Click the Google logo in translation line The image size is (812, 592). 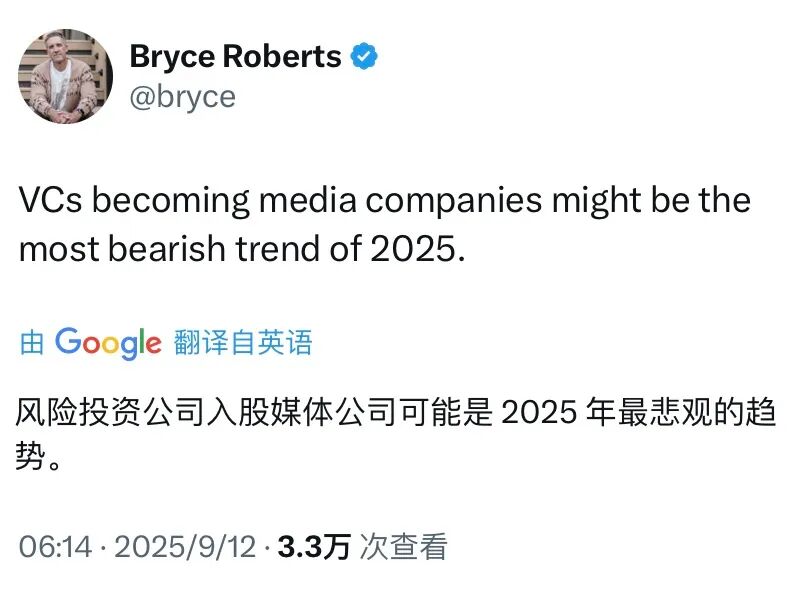pyautogui.click(x=108, y=343)
